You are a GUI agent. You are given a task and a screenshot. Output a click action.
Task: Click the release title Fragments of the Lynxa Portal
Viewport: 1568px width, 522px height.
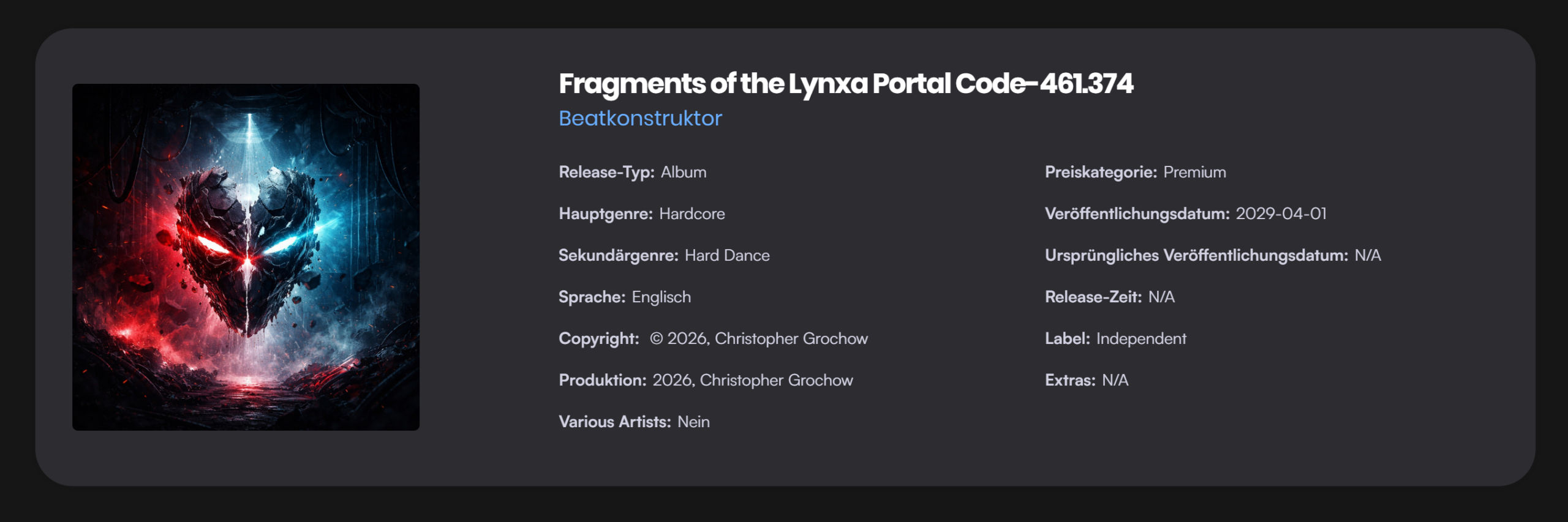[x=845, y=84]
